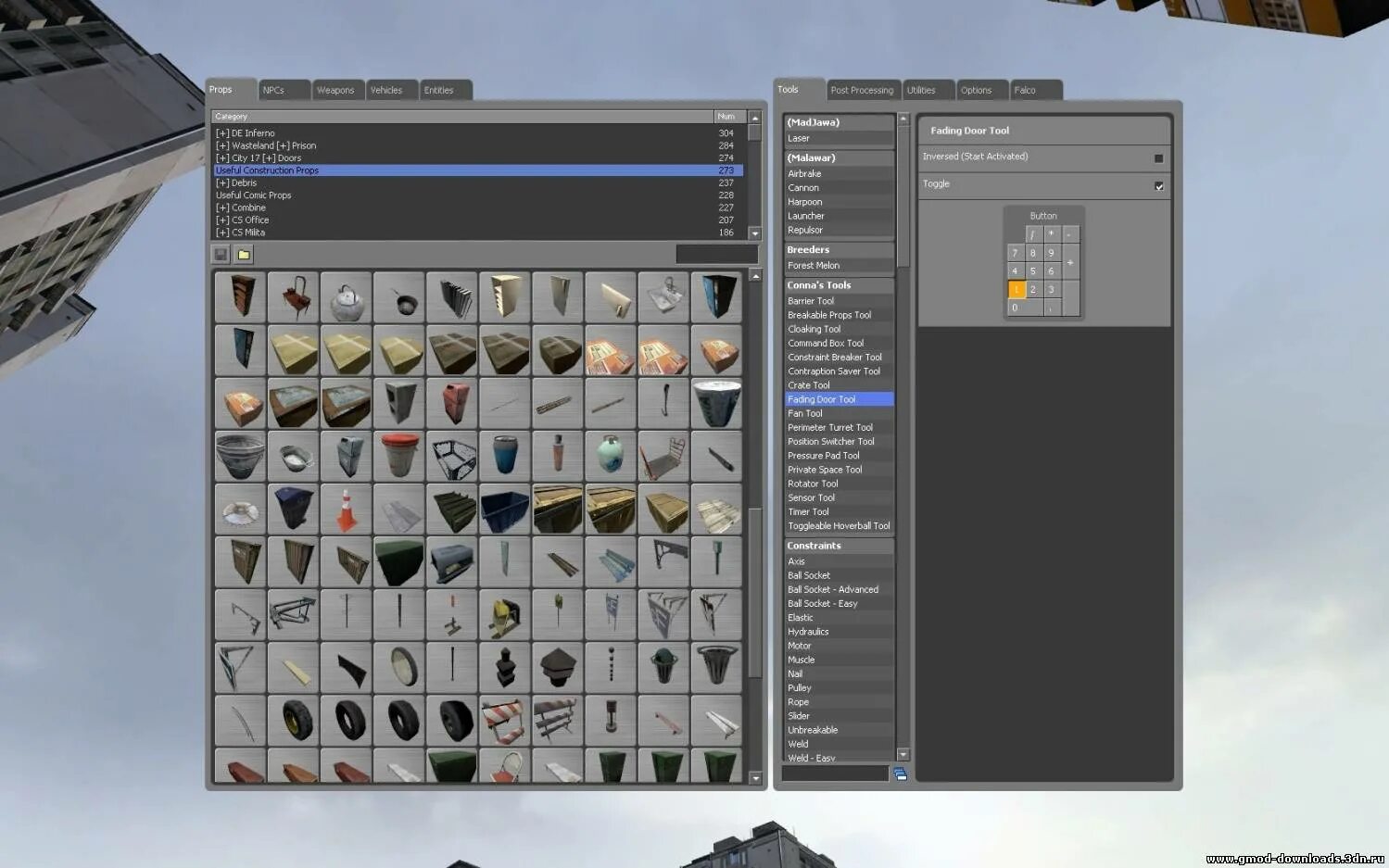This screenshot has width=1389, height=868.
Task: Spawn the white sink prop
Action: (663, 297)
